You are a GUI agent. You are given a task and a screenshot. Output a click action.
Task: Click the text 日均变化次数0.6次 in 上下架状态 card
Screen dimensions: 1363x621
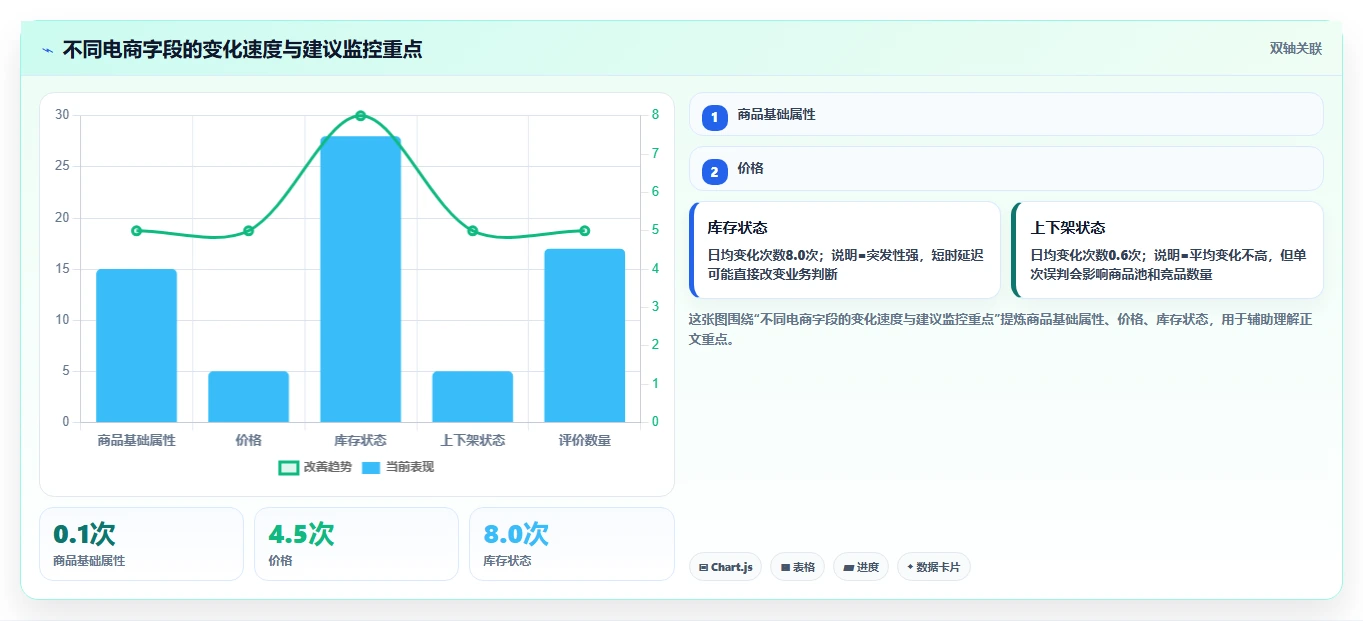1086,256
